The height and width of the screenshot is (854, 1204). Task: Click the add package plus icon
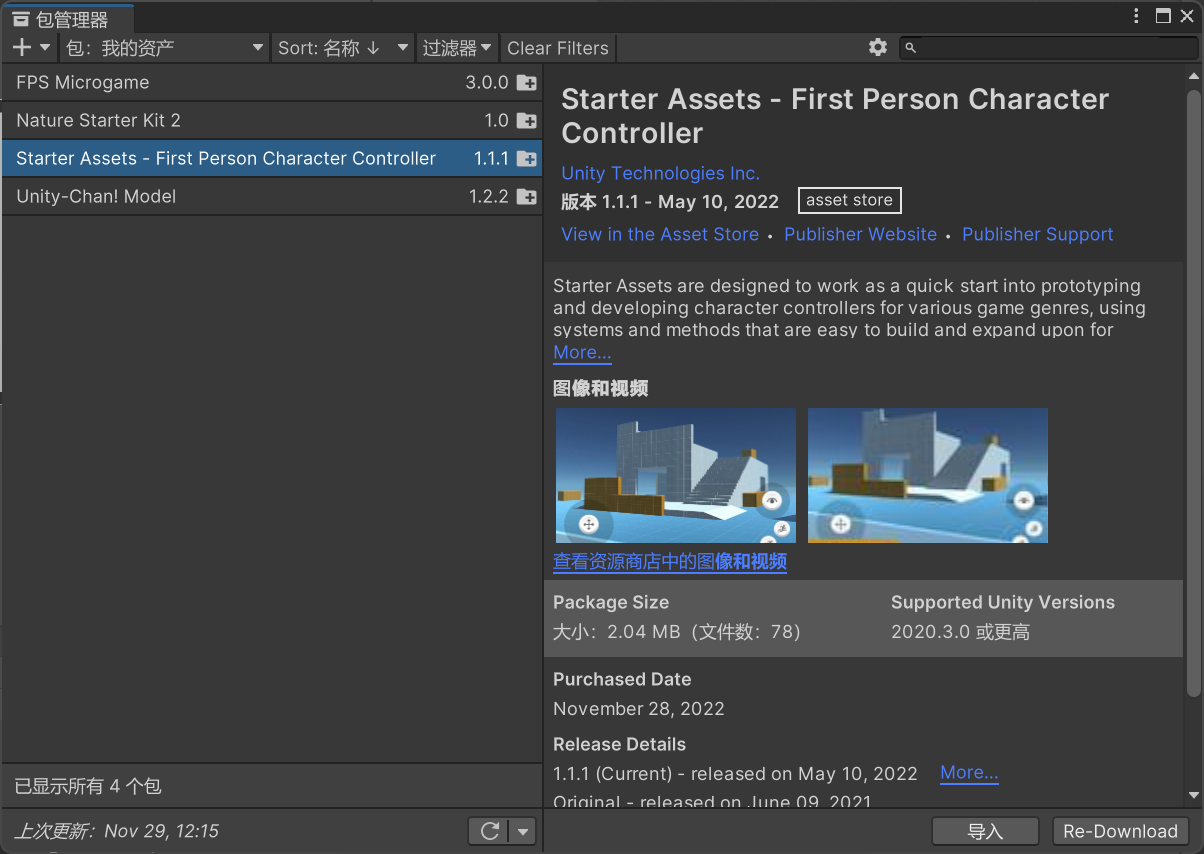point(23,47)
